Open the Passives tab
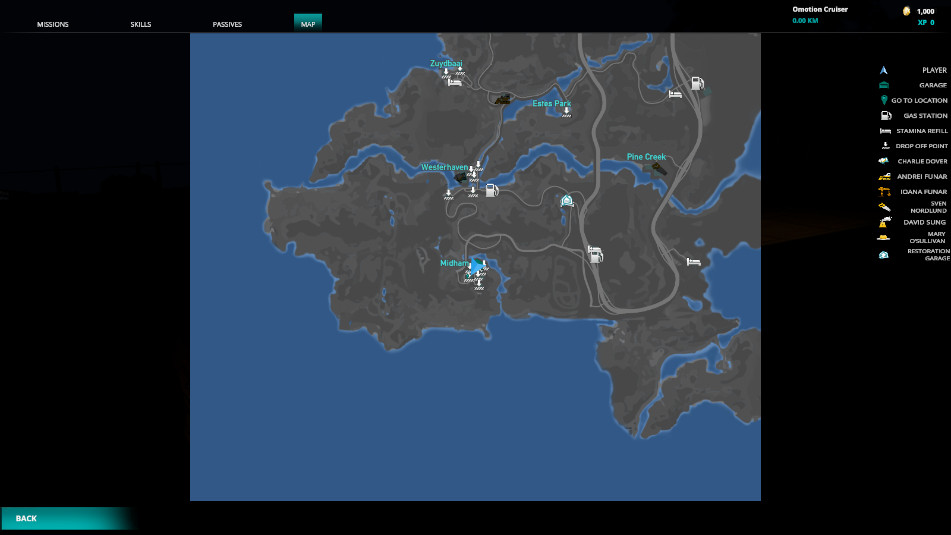Image resolution: width=951 pixels, height=535 pixels. click(x=227, y=24)
